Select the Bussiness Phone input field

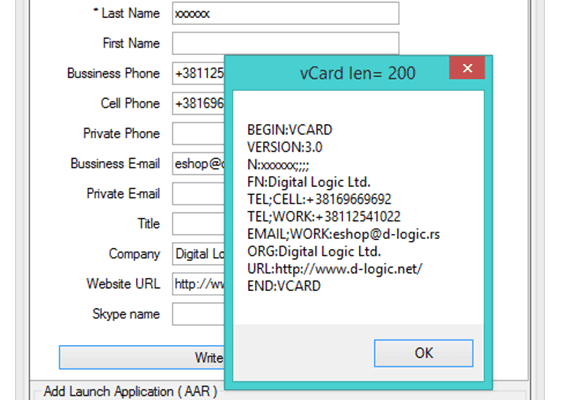pyautogui.click(x=198, y=73)
